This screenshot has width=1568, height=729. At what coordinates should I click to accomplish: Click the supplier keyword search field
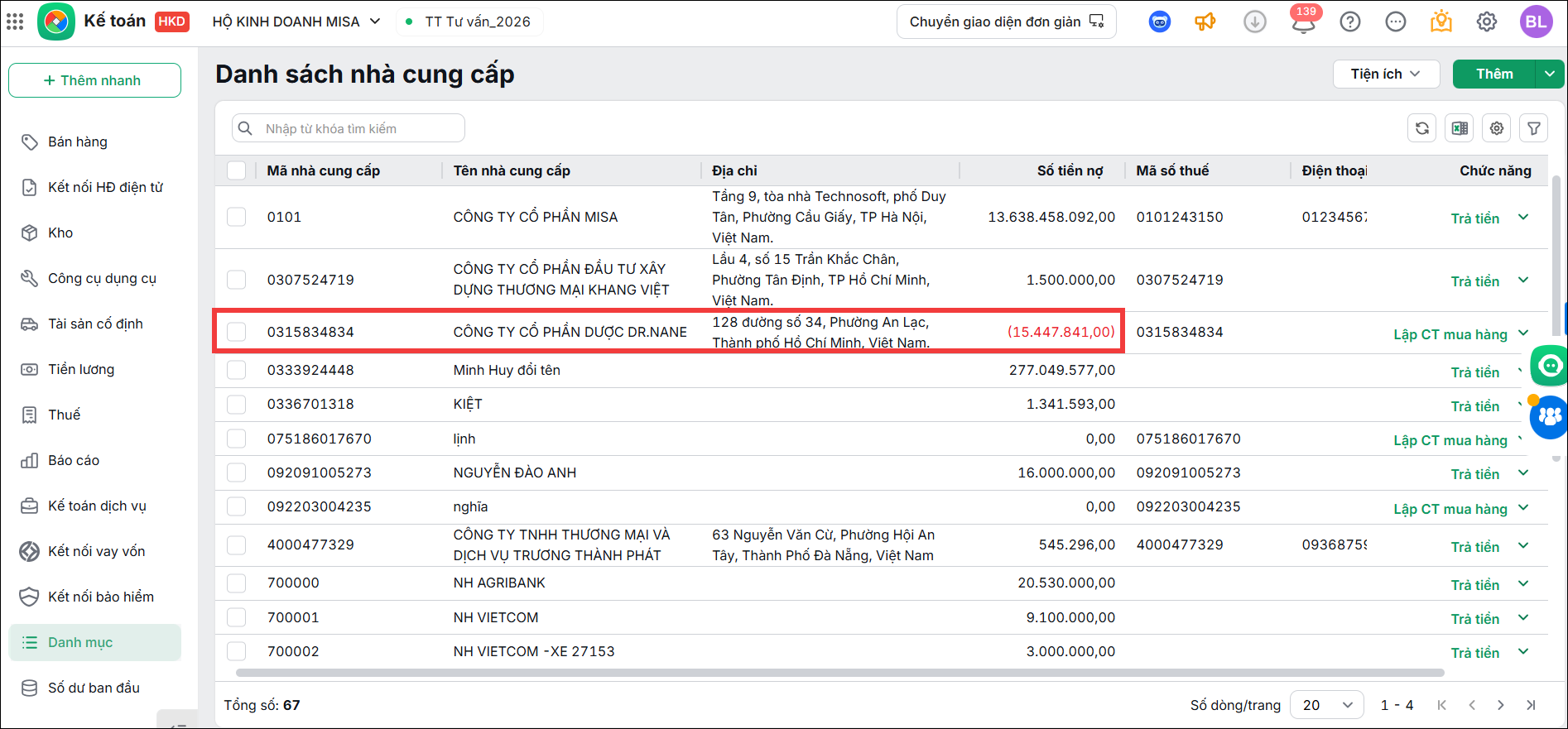(x=349, y=128)
